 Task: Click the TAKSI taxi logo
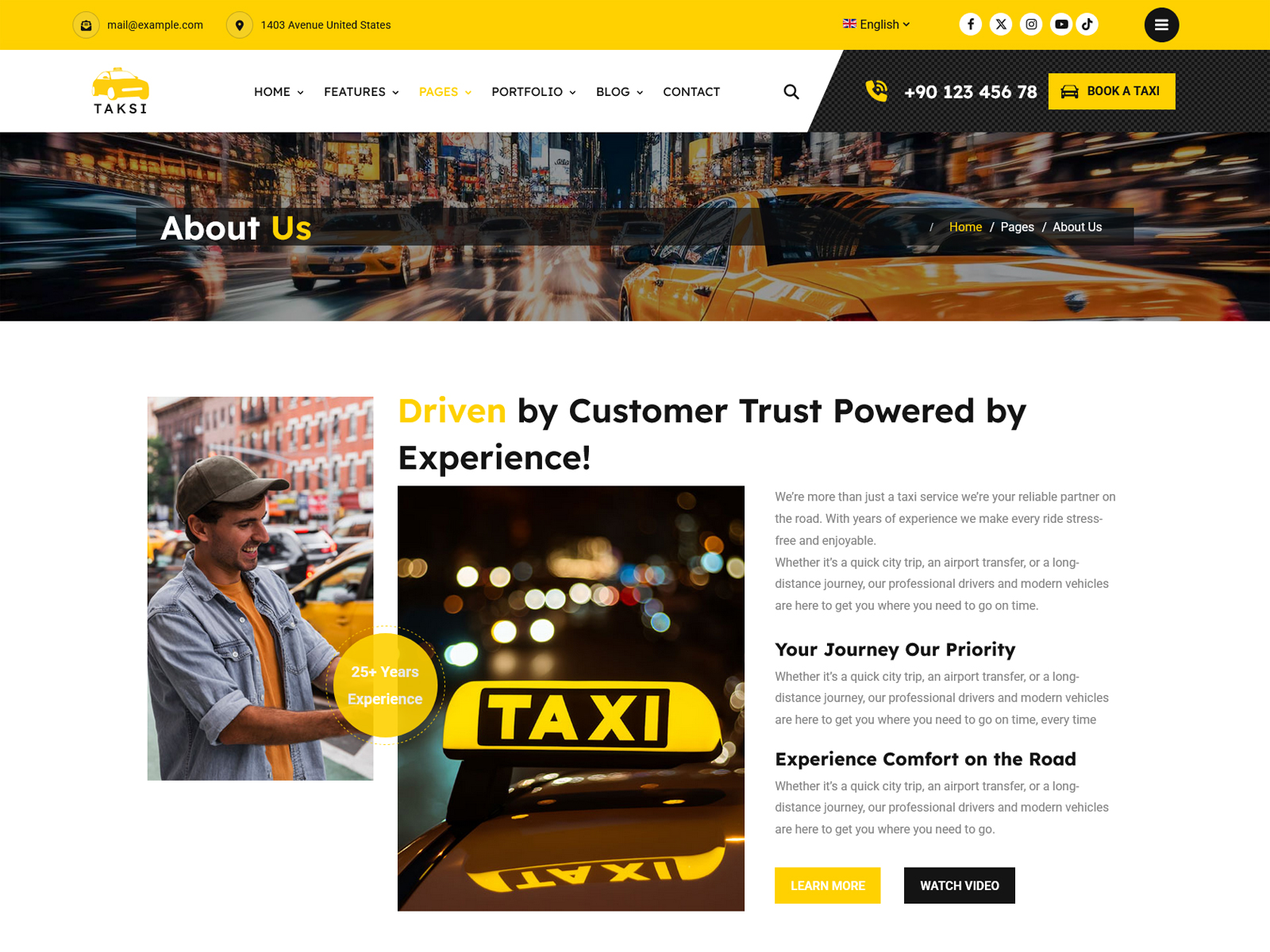pyautogui.click(x=121, y=91)
